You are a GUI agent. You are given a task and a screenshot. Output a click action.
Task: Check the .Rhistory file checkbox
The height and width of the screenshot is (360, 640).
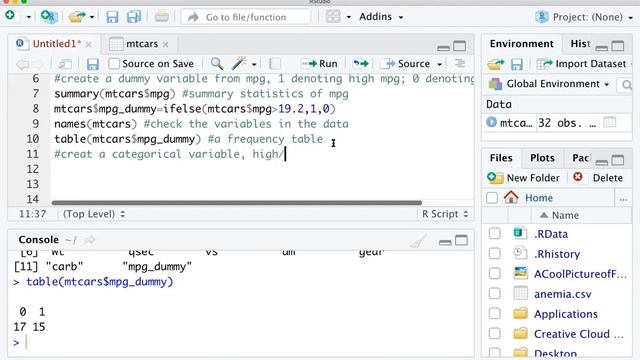494,253
